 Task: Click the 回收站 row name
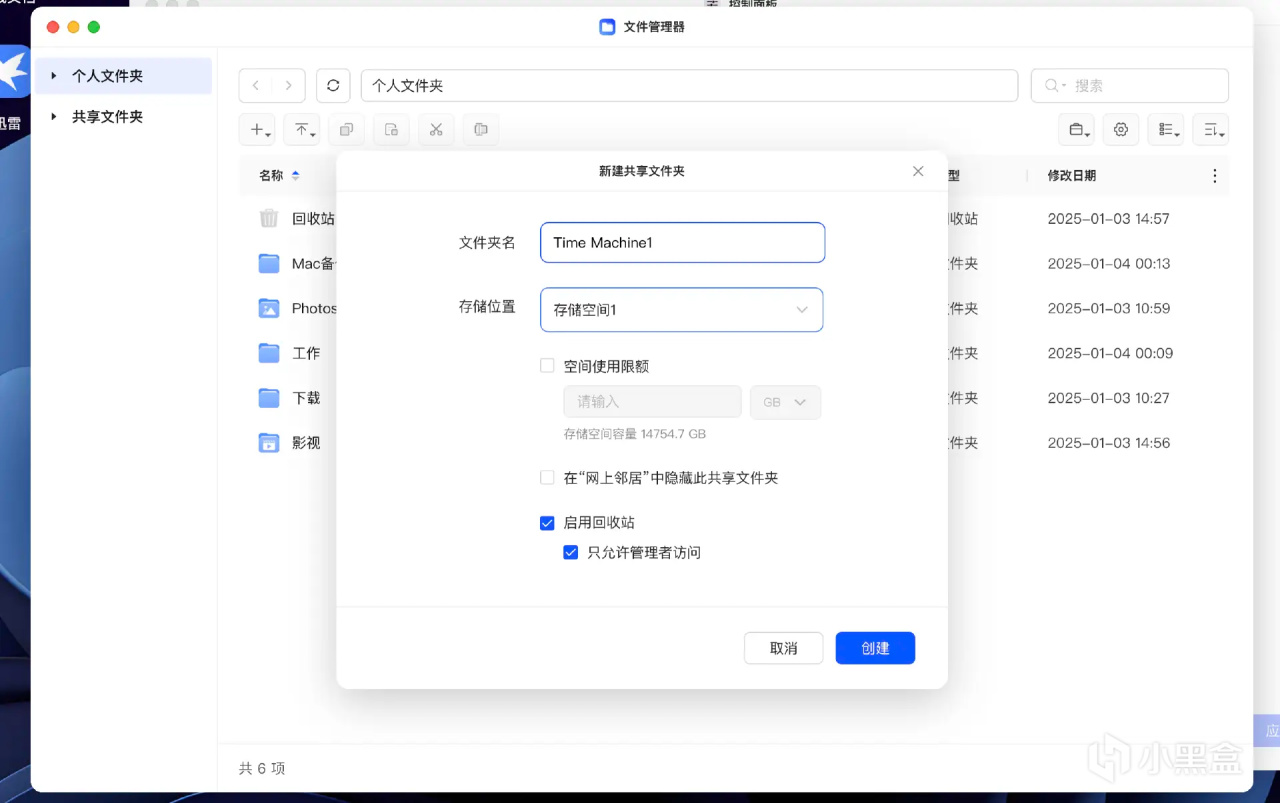click(x=313, y=219)
